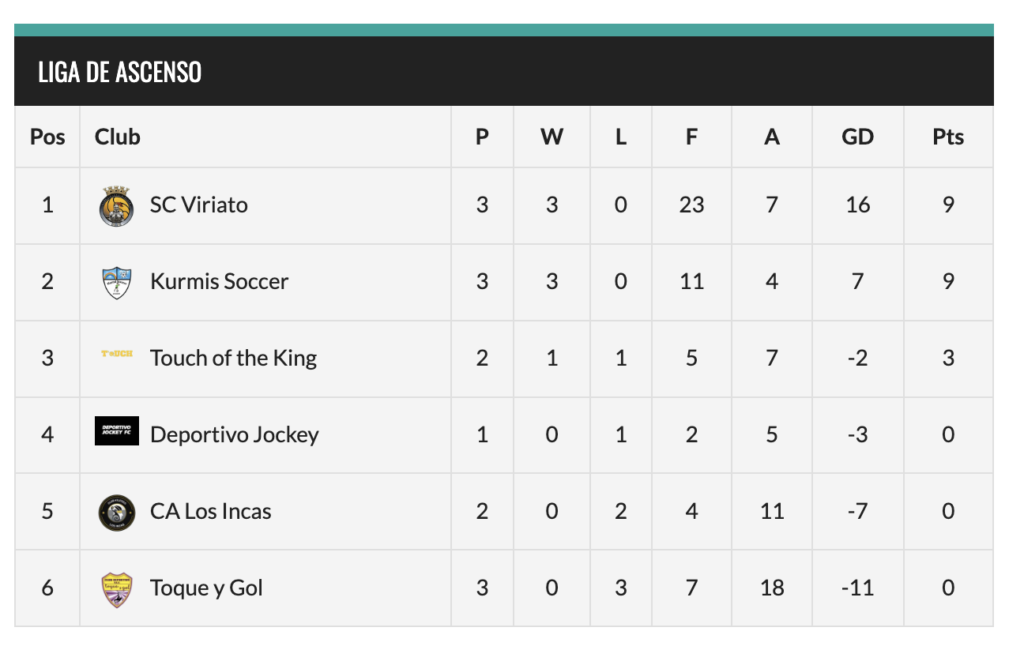This screenshot has width=1024, height=665.
Task: Open the Deportivo Jockey team link
Action: (234, 435)
